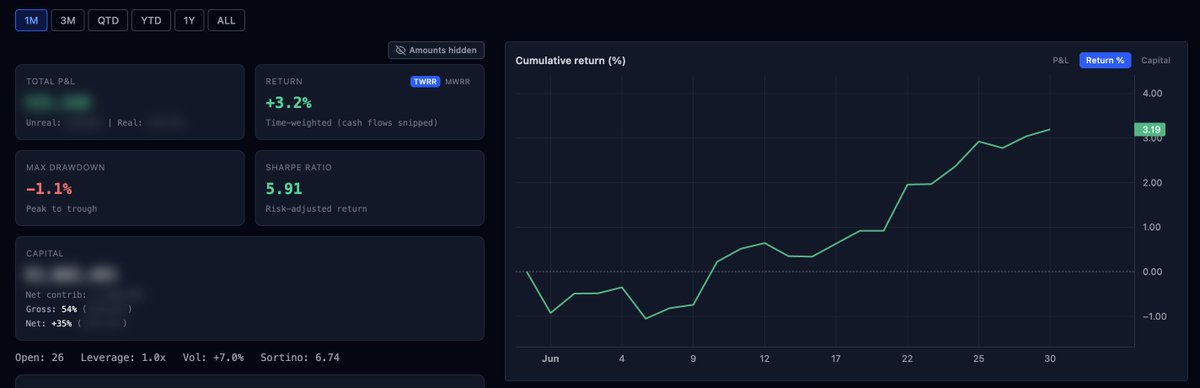The width and height of the screenshot is (1200, 388).
Task: Show the ALL time range
Action: 225,20
